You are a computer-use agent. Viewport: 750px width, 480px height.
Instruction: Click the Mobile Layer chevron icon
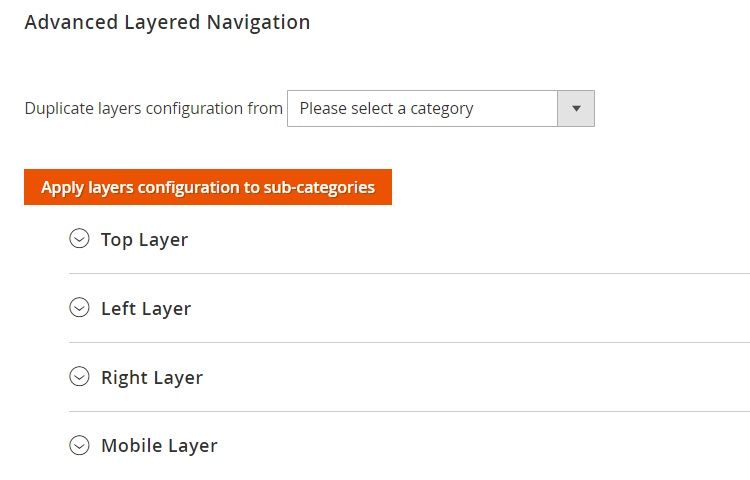[x=79, y=446]
